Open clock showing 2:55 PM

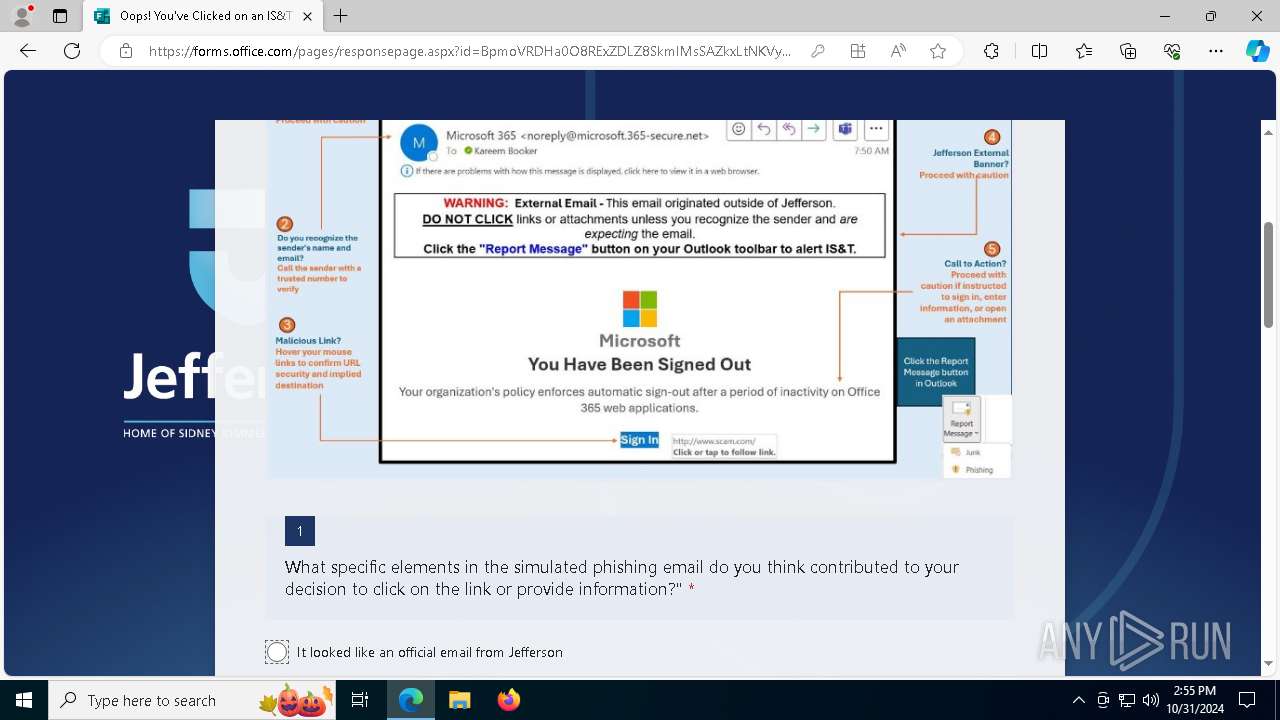point(1194,700)
